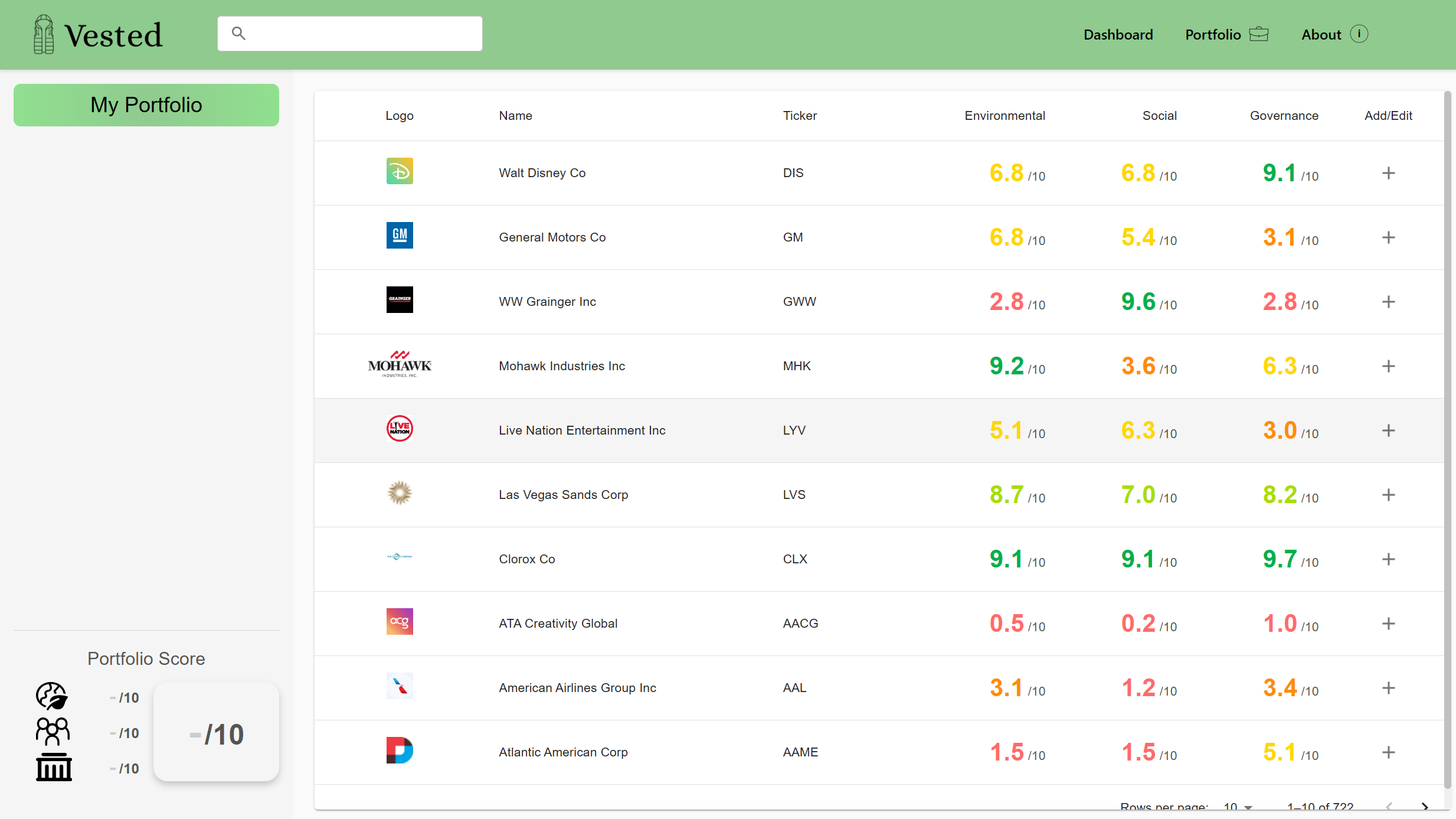Click the My Portfolio button
This screenshot has width=1456, height=819.
146,105
